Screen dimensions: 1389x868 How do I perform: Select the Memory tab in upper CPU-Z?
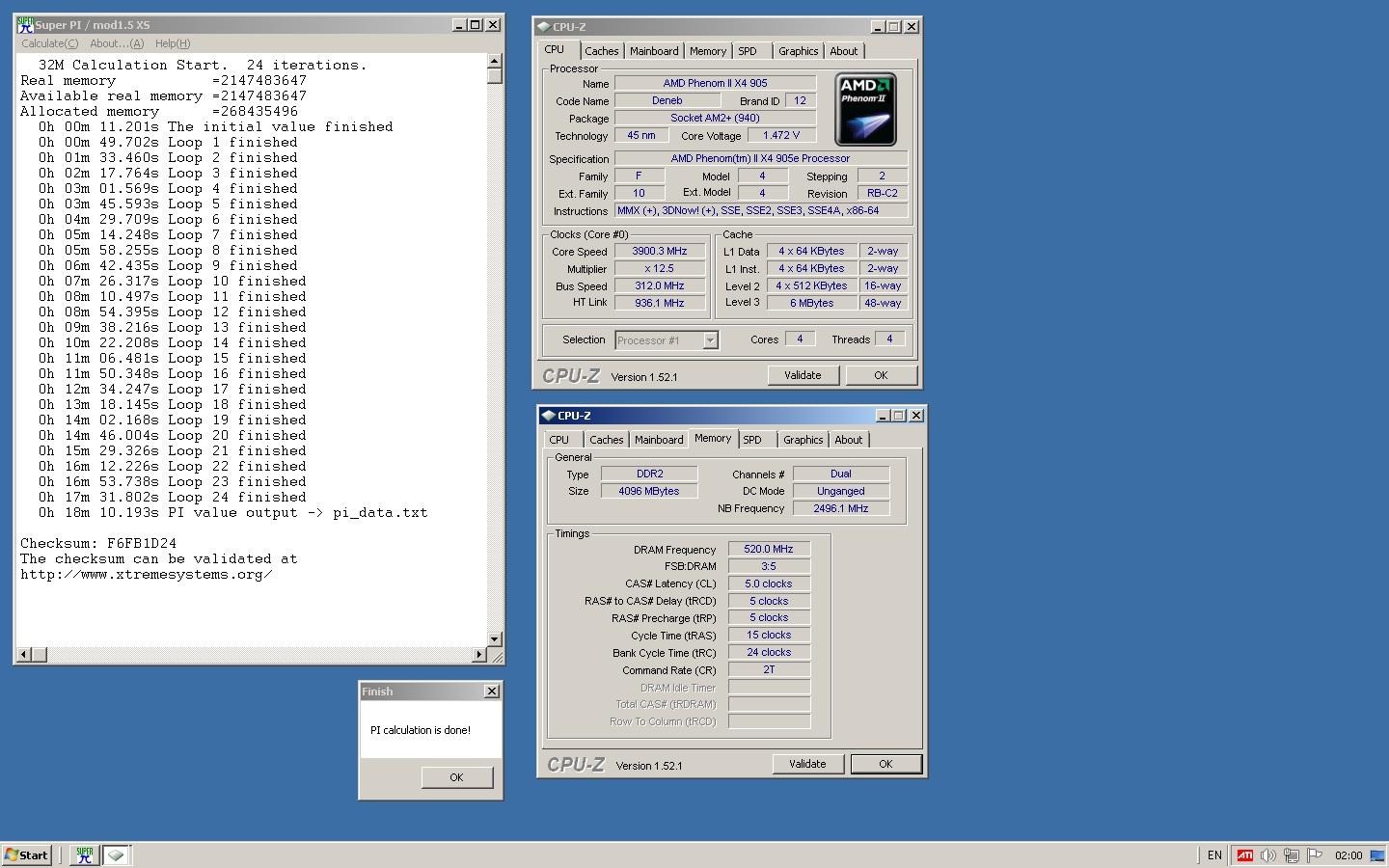708,51
